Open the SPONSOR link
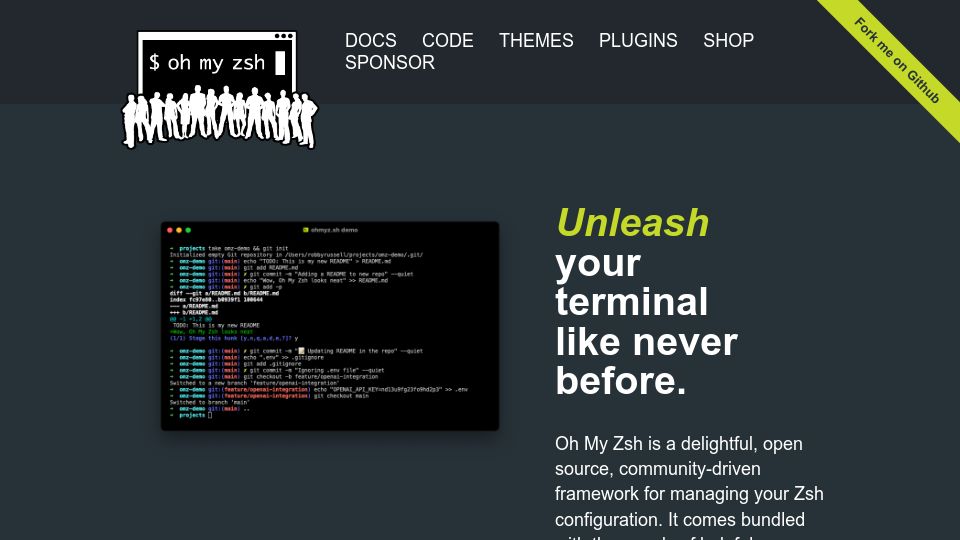Image resolution: width=960 pixels, height=540 pixels. (389, 62)
